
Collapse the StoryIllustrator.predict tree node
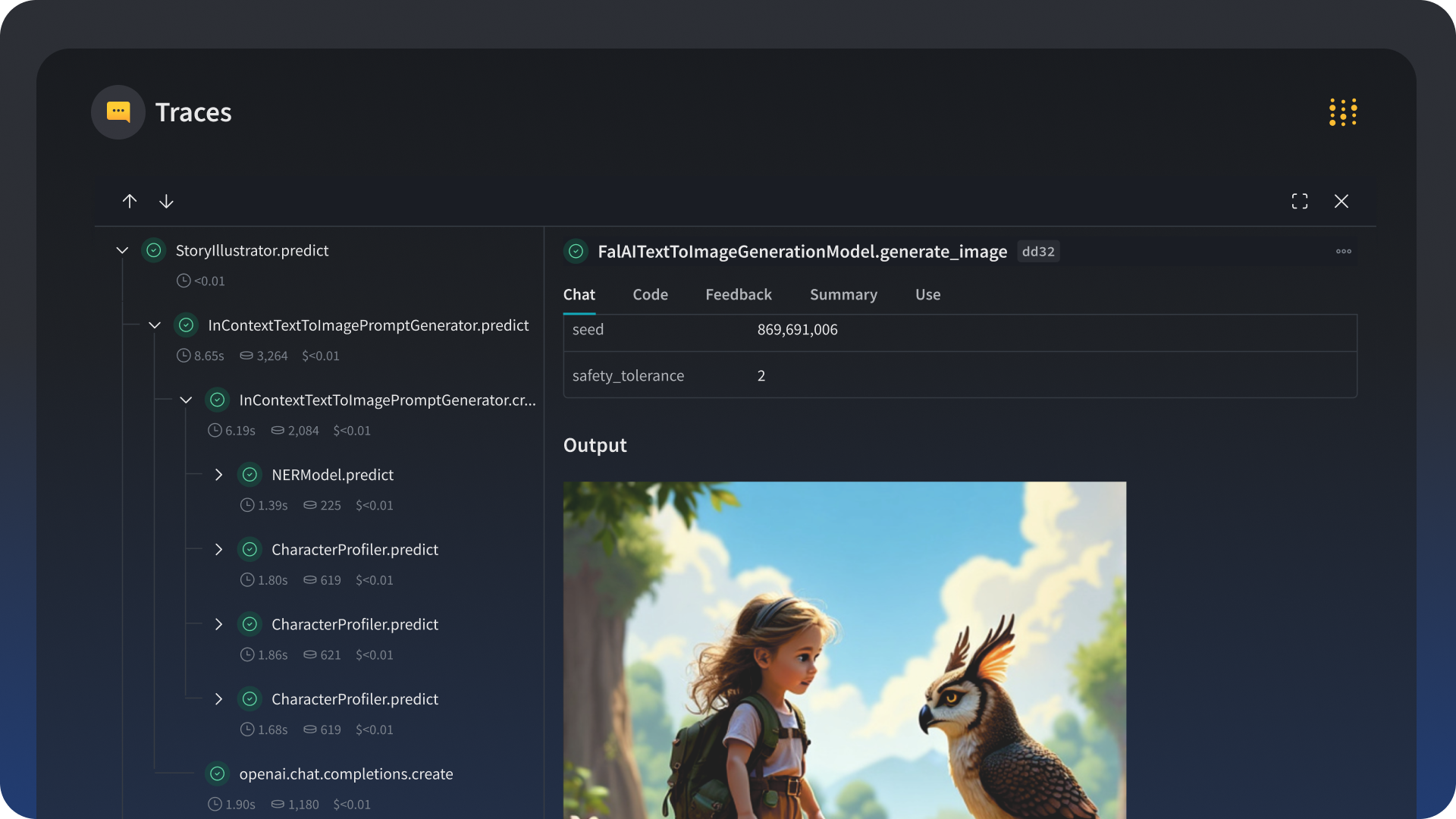(122, 250)
